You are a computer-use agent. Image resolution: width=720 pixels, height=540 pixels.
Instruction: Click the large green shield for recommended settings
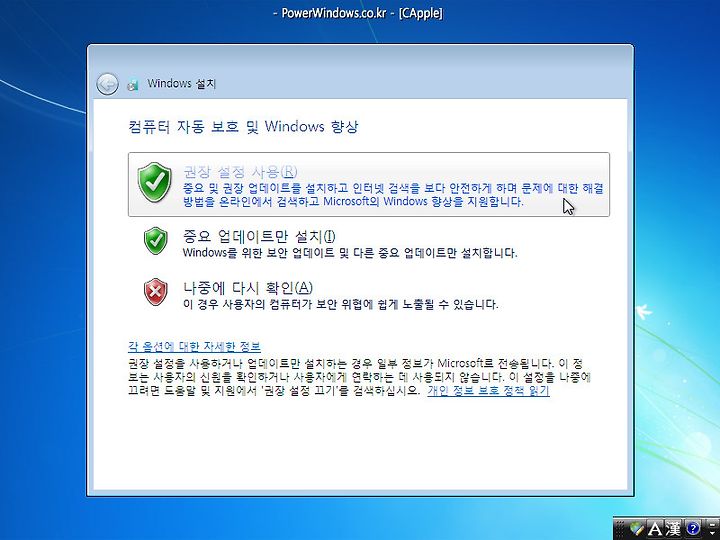tap(155, 182)
